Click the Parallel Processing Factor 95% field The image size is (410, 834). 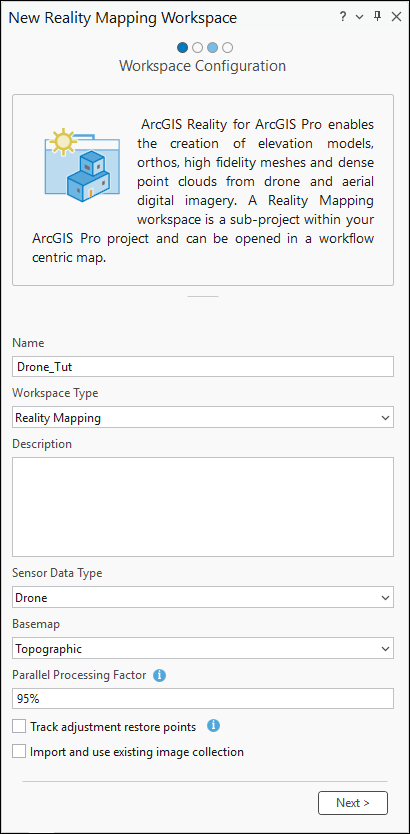(203, 699)
